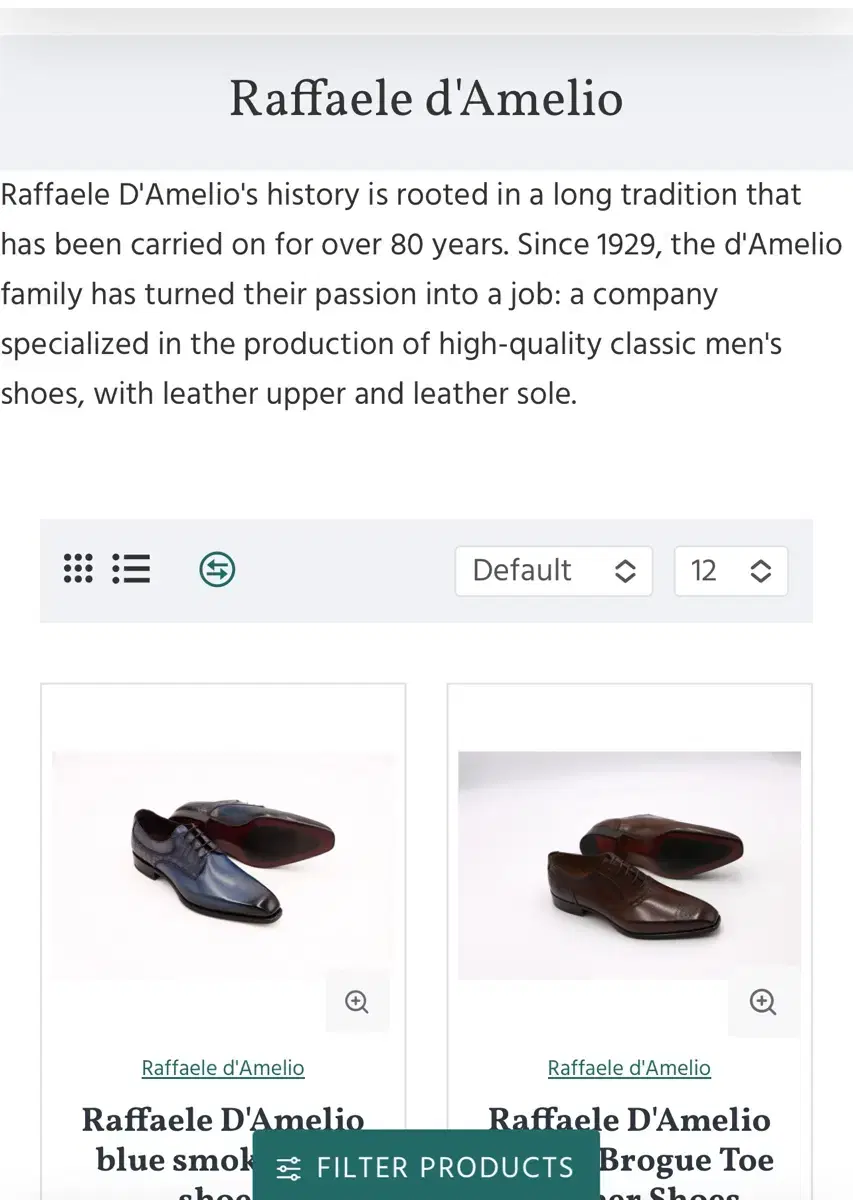Open the Default sort dropdown
The image size is (853, 1200).
pyautogui.click(x=554, y=571)
